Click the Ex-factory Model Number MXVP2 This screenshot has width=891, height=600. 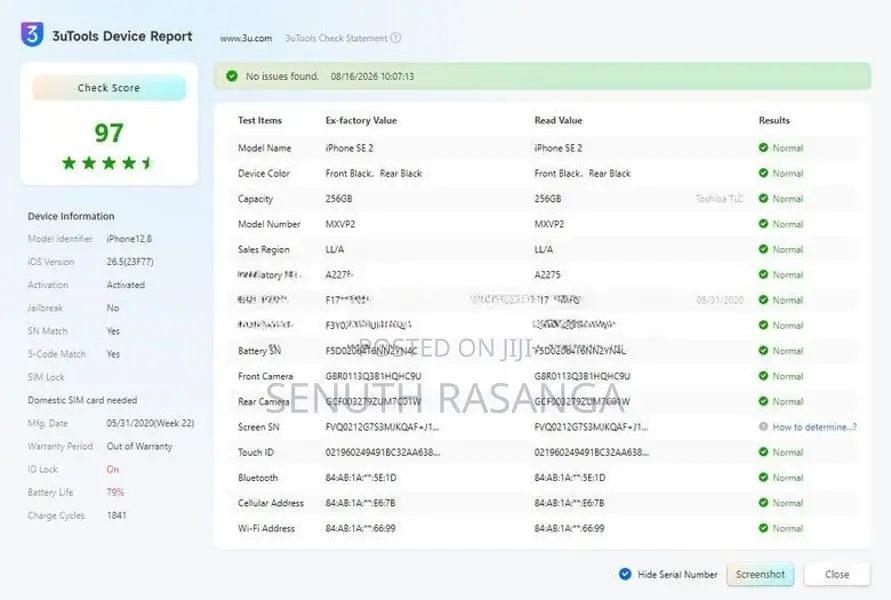click(x=340, y=224)
